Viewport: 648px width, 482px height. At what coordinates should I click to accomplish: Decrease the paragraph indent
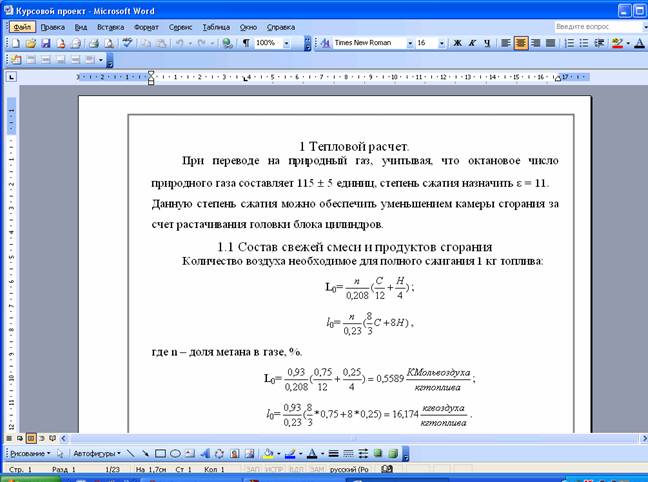pos(599,43)
